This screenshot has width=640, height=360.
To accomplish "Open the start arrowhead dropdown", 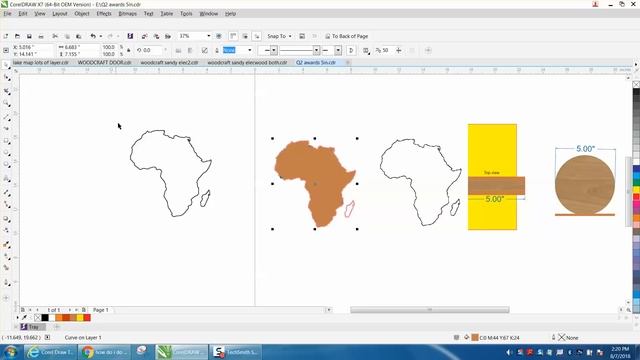I will coord(274,50).
